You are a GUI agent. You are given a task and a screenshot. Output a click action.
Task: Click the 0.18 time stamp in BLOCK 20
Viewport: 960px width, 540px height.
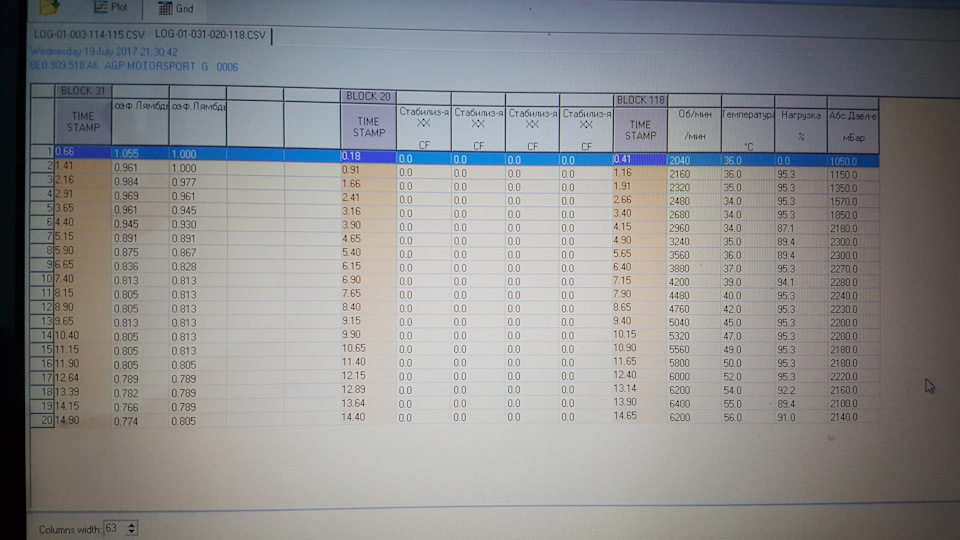click(368, 156)
